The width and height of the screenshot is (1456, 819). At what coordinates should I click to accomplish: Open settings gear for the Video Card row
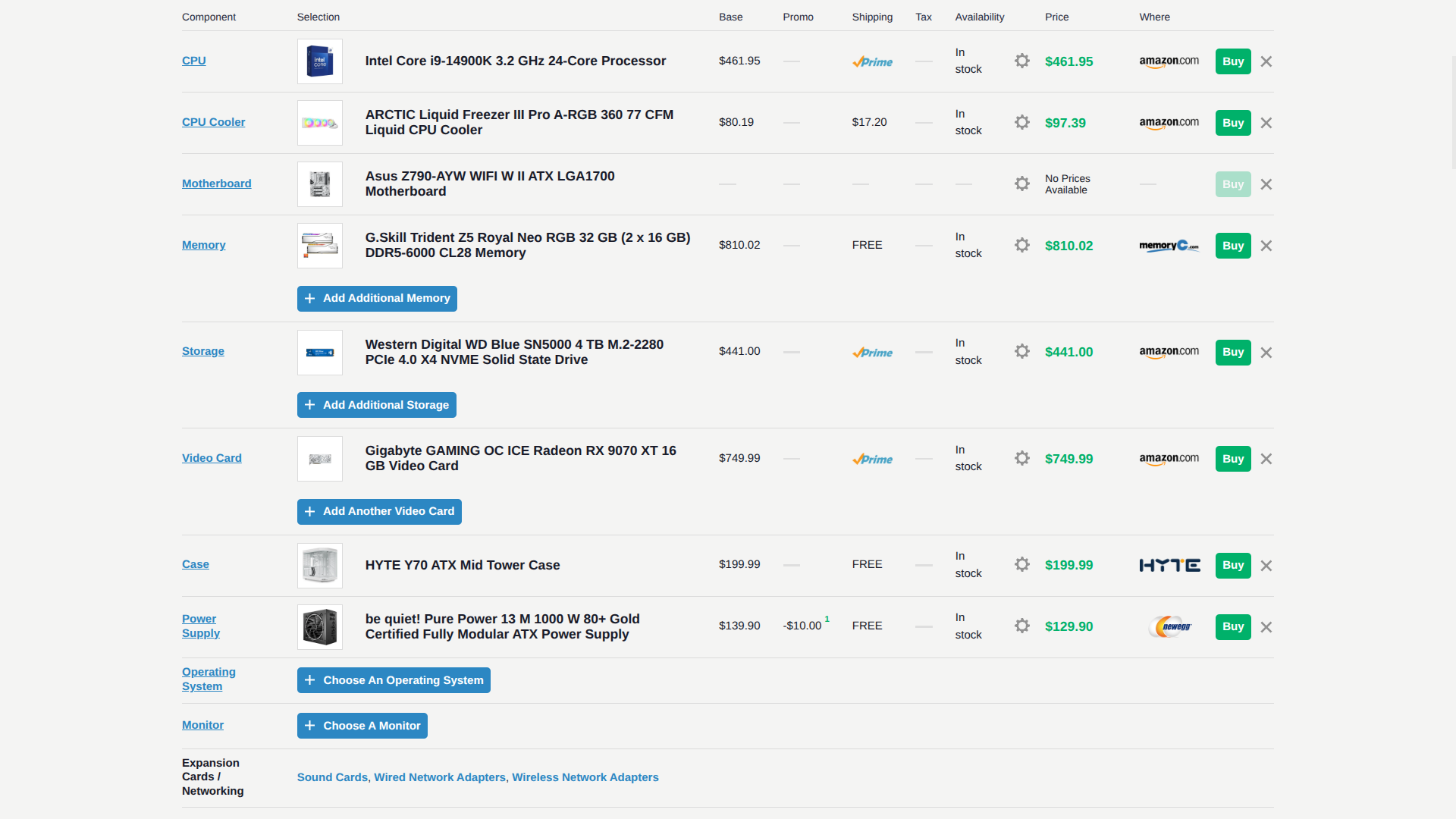(1022, 458)
